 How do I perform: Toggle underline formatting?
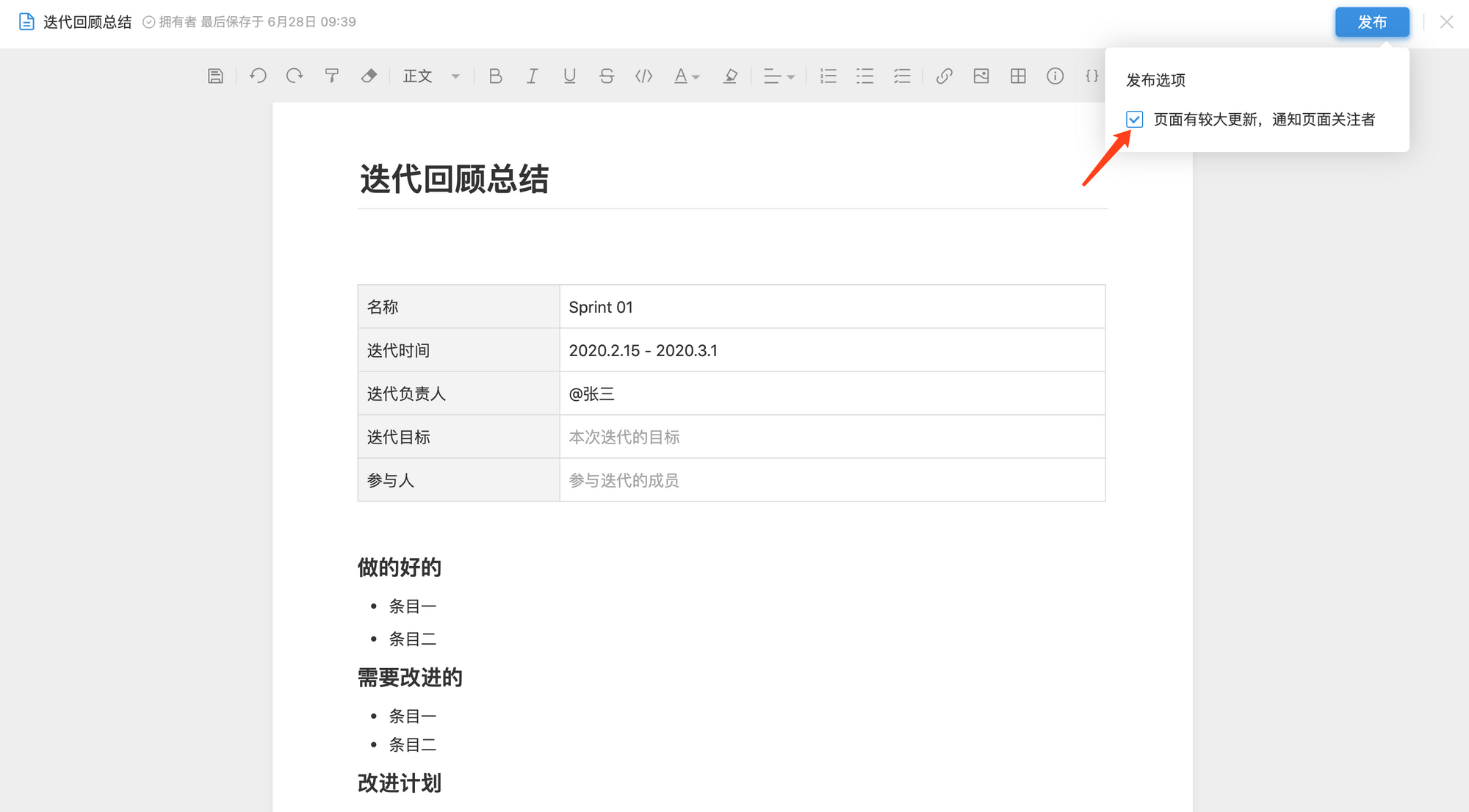pos(569,76)
